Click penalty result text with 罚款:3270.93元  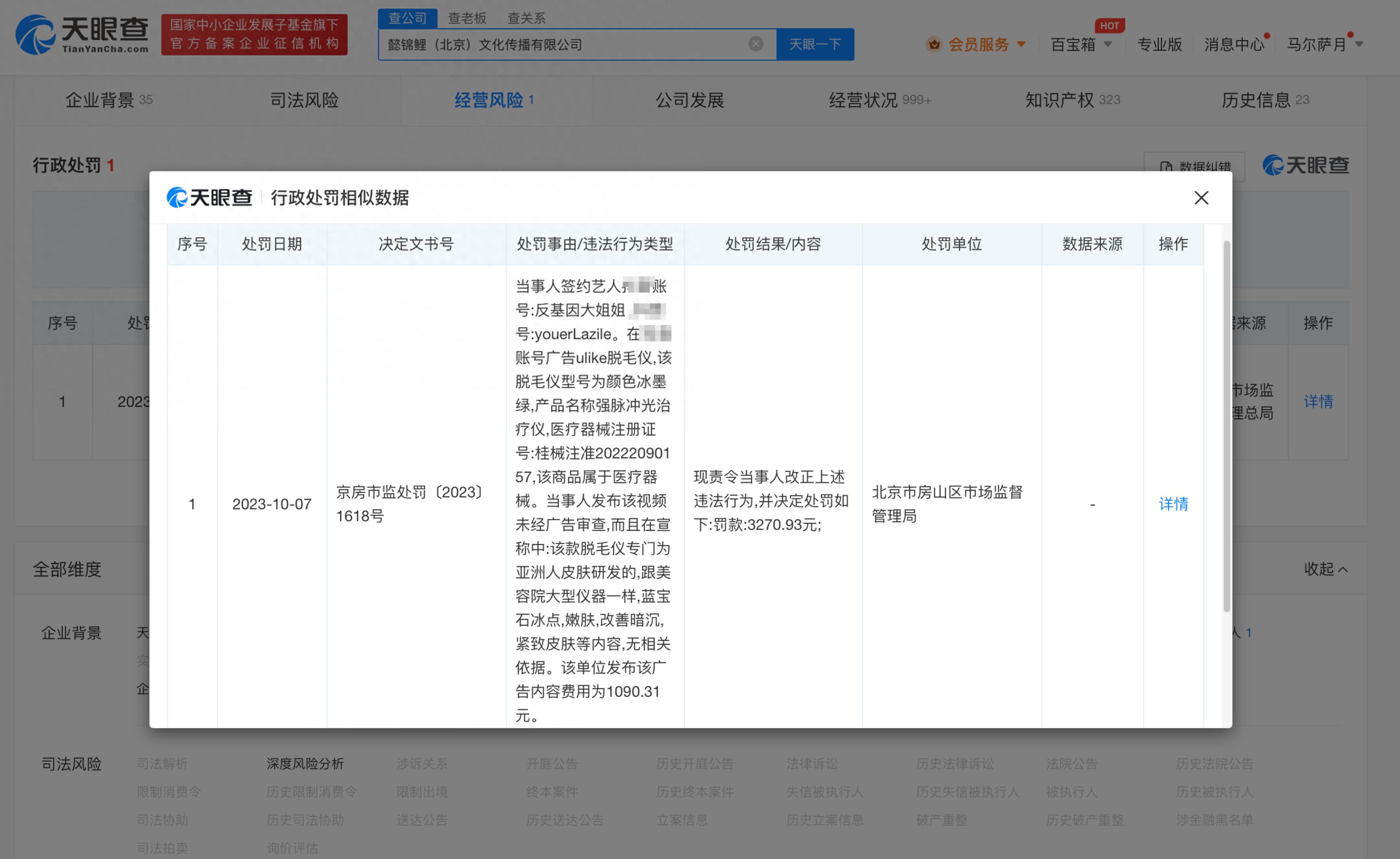click(771, 500)
